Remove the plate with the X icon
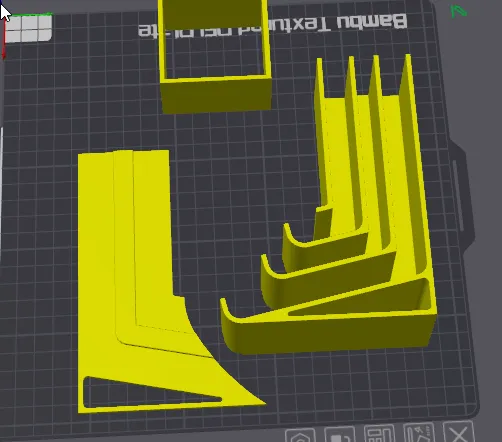Screen dimensions: 502x442 [460, 432]
